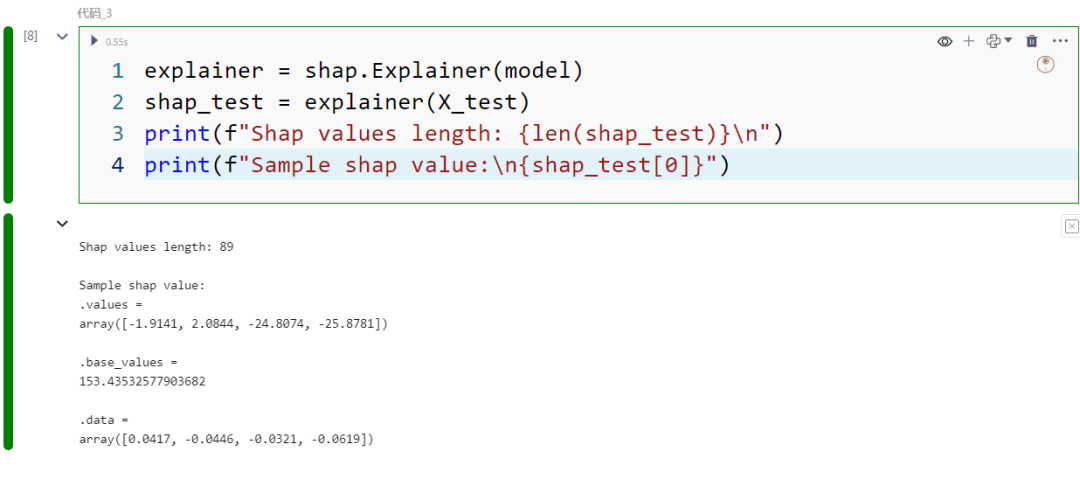Click the execution count [8] label
1080x479 pixels.
click(31, 36)
